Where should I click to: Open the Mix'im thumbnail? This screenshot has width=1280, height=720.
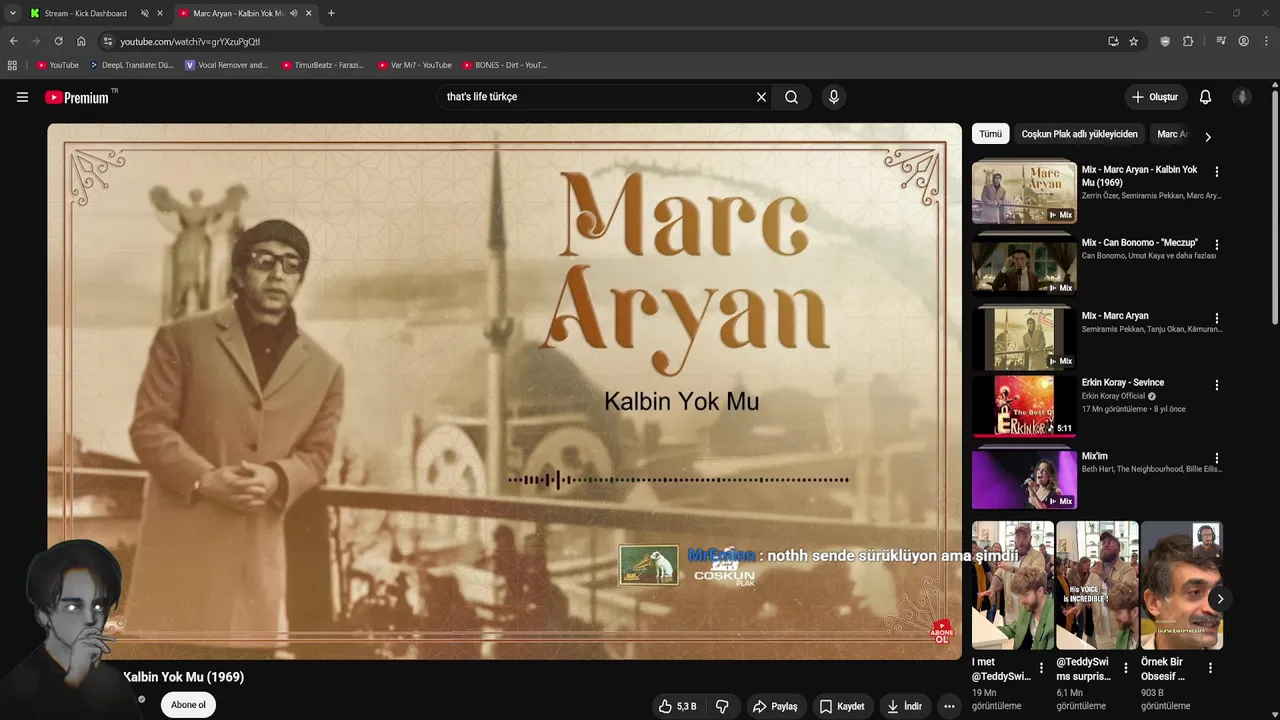point(1024,479)
